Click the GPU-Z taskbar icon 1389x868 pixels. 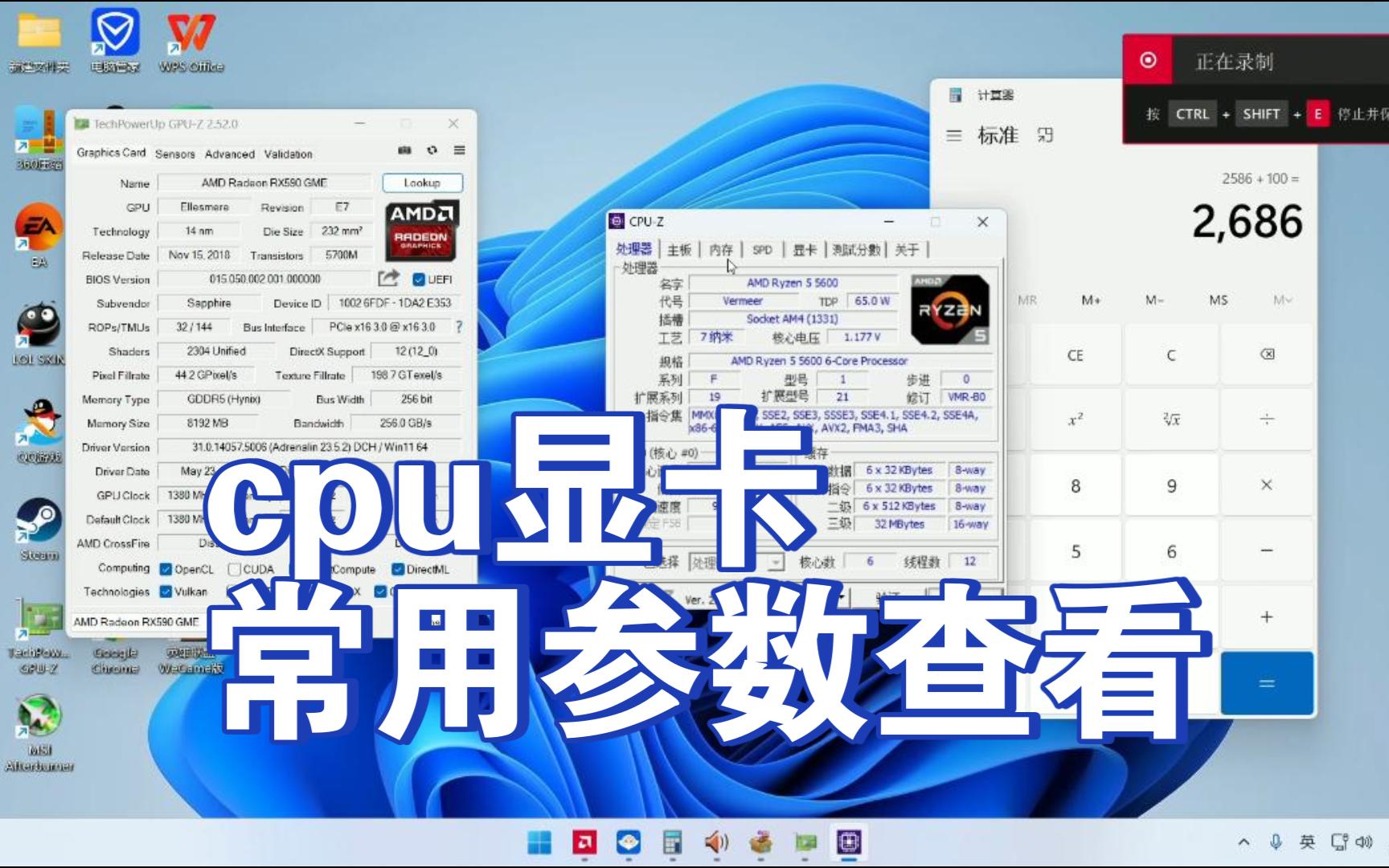coord(805,842)
